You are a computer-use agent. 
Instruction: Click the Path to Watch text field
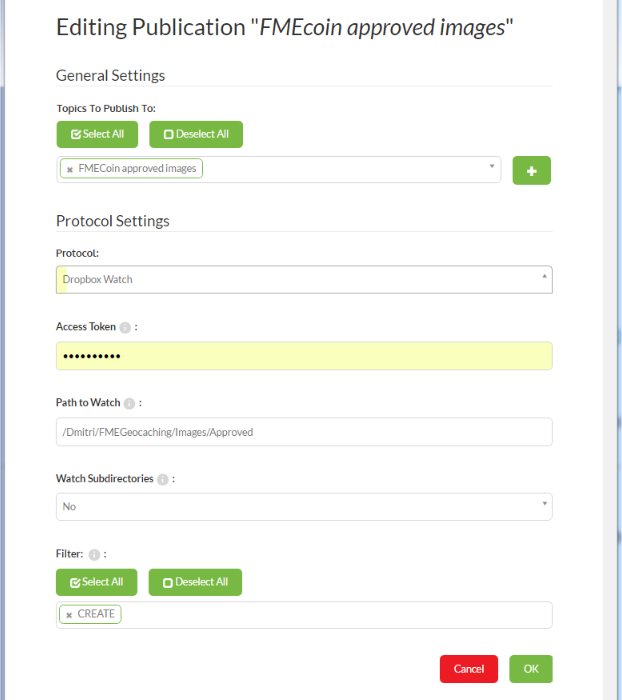[x=303, y=432]
